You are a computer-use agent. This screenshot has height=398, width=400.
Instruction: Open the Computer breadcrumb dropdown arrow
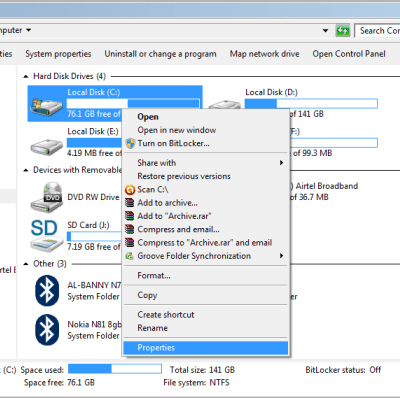29,30
